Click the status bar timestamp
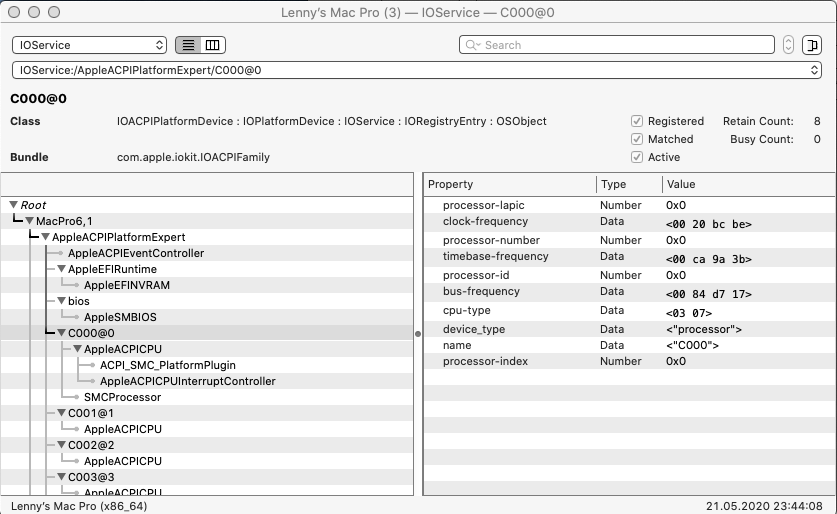The image size is (837, 514). pos(764,506)
